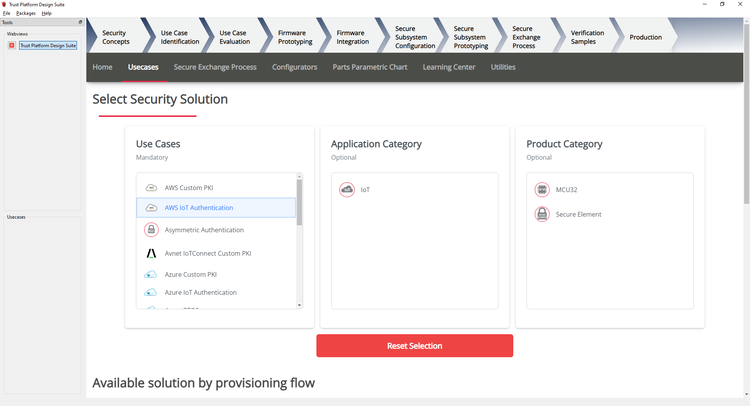This screenshot has height=406, width=750.
Task: Go to Production step
Action: click(645, 37)
